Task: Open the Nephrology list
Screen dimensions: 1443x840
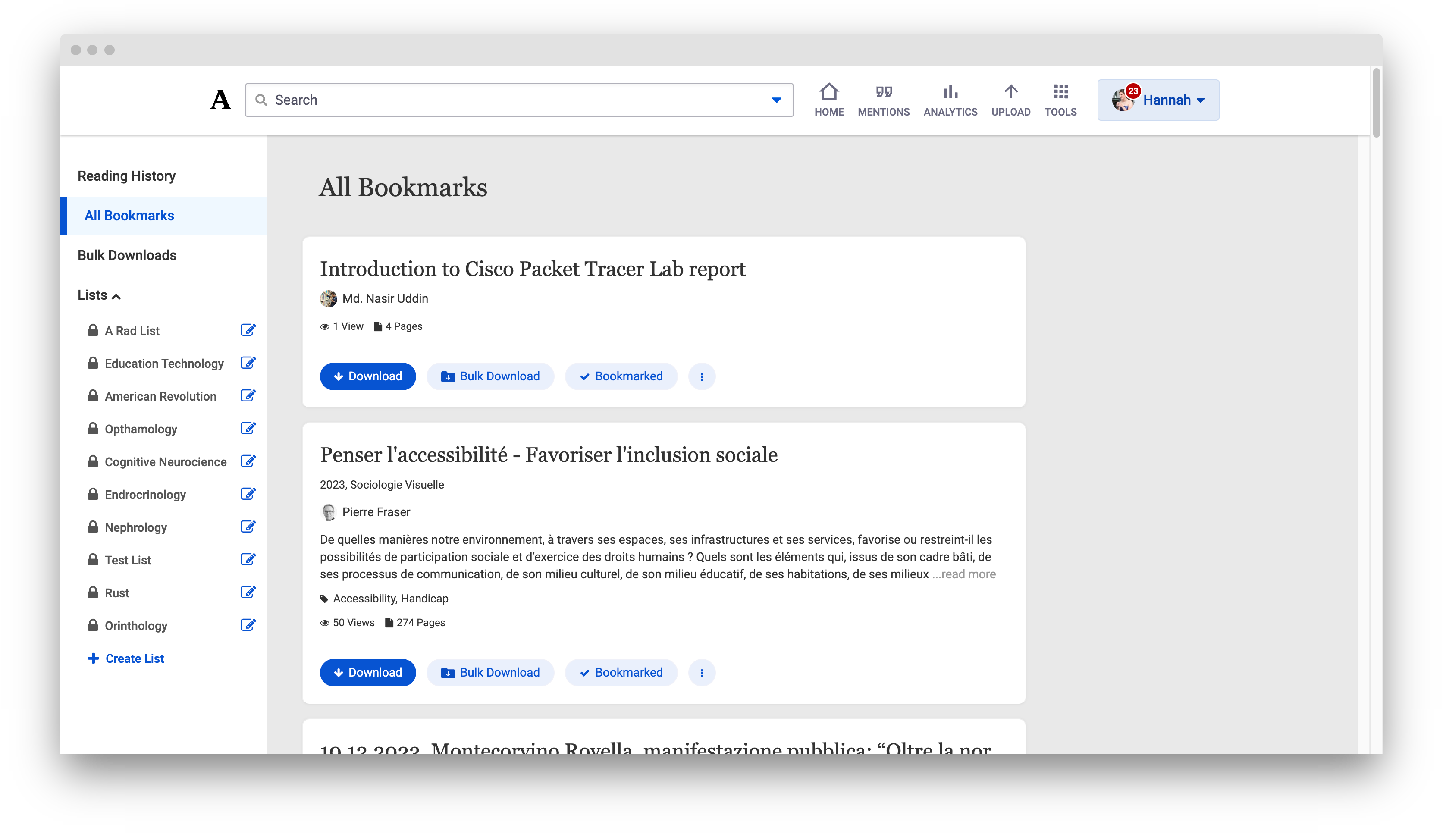Action: coord(136,528)
